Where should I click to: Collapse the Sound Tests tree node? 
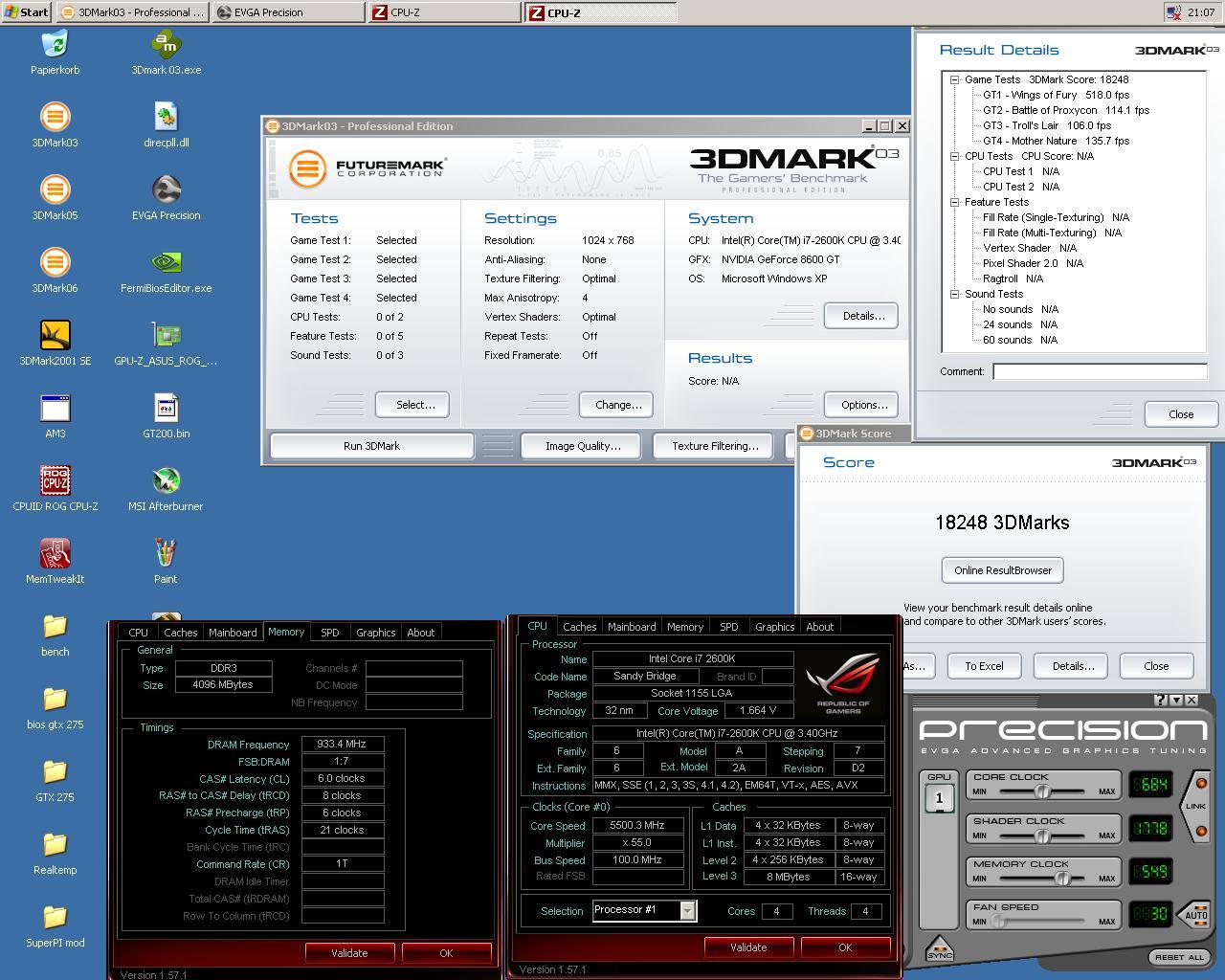pos(954,294)
